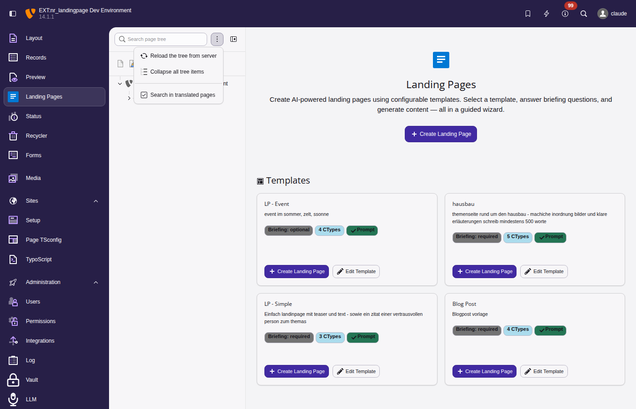Edit Template for the hausbau card
This screenshot has height=409, width=636.
click(544, 271)
